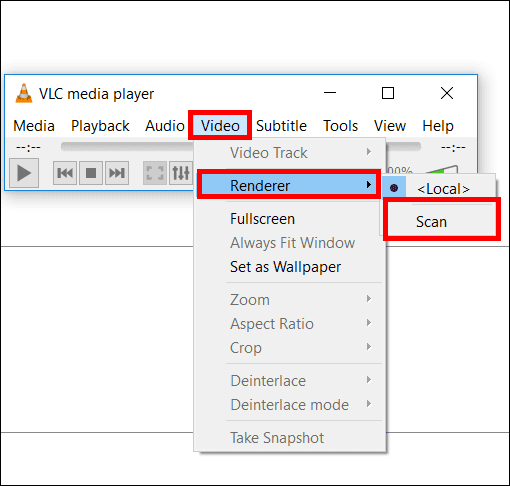
Task: Expand the Zoom submenu
Action: [289, 300]
